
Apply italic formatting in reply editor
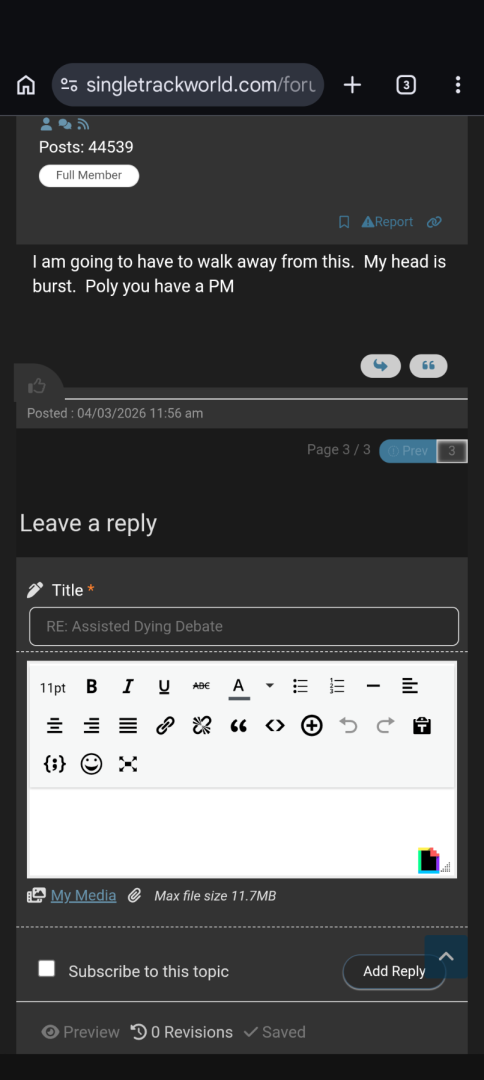(x=127, y=687)
